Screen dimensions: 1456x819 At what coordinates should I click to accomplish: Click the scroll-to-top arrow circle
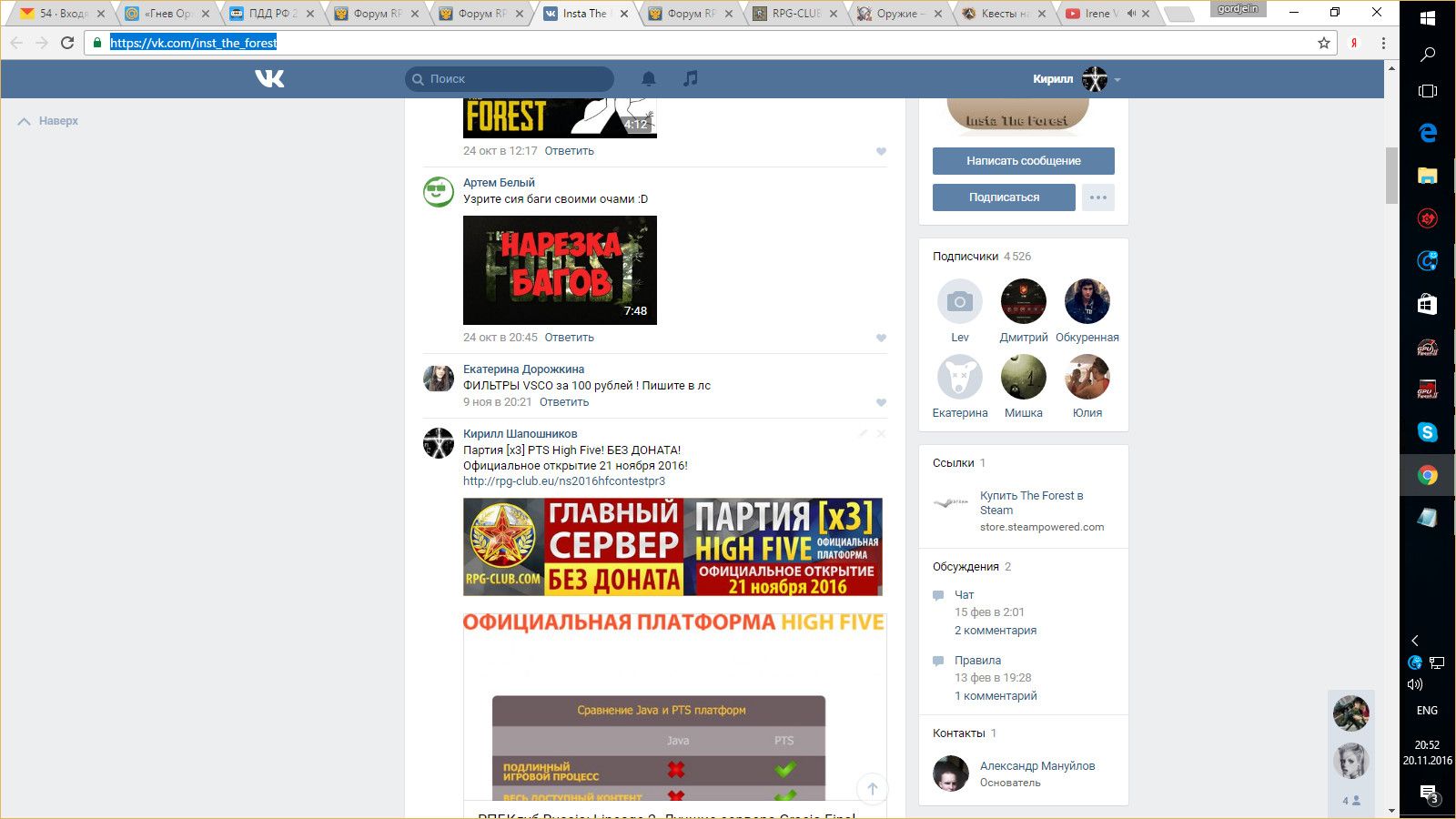coord(872,789)
